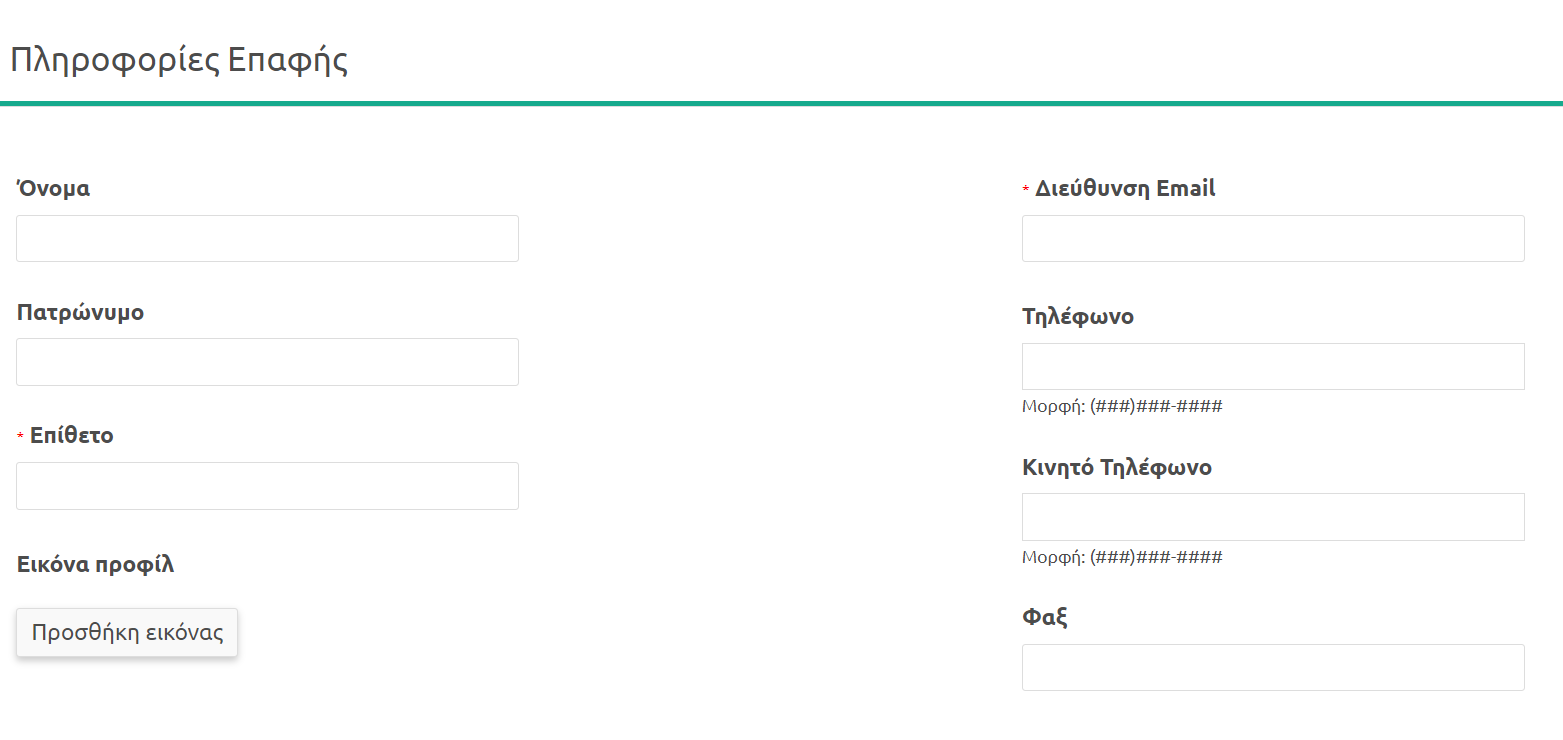Click into the Διεύθυνση Email field
The width and height of the screenshot is (1563, 740).
tap(1272, 239)
